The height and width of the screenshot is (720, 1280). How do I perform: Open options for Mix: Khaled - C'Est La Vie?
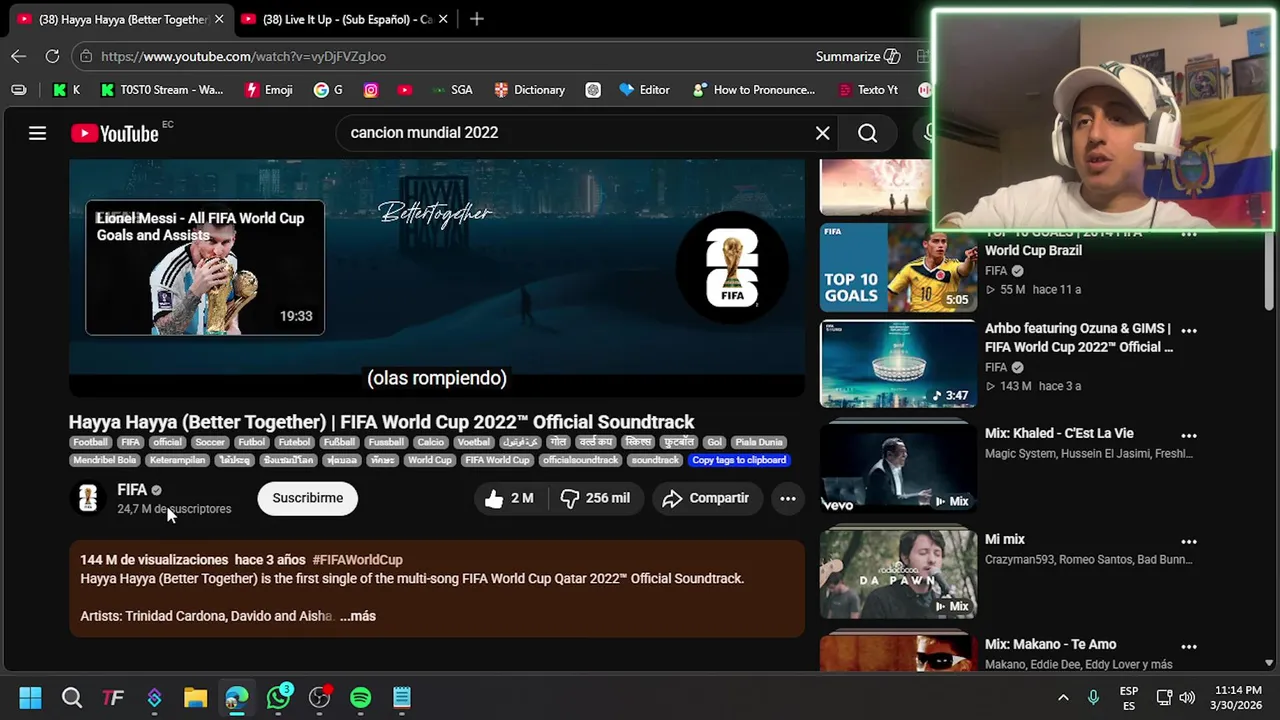tap(1189, 436)
